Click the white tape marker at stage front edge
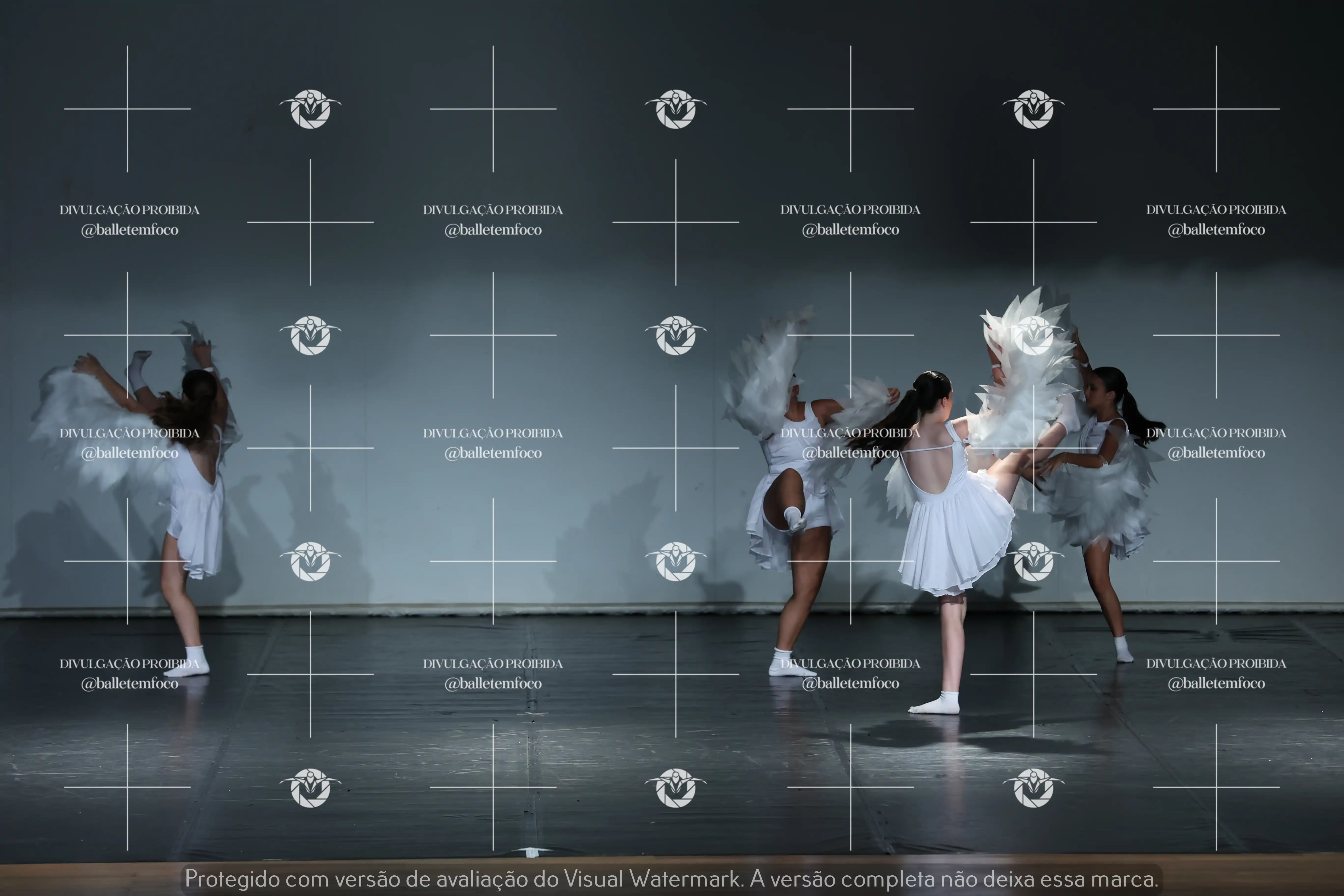 tap(532, 853)
